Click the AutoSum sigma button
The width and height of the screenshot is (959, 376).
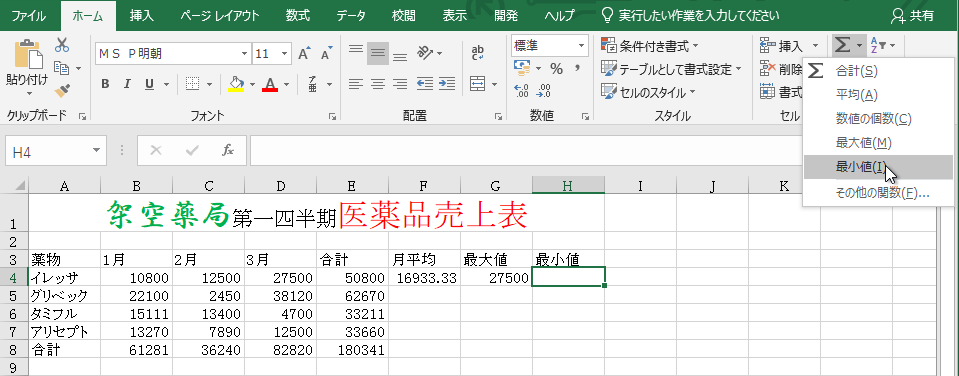tap(843, 45)
